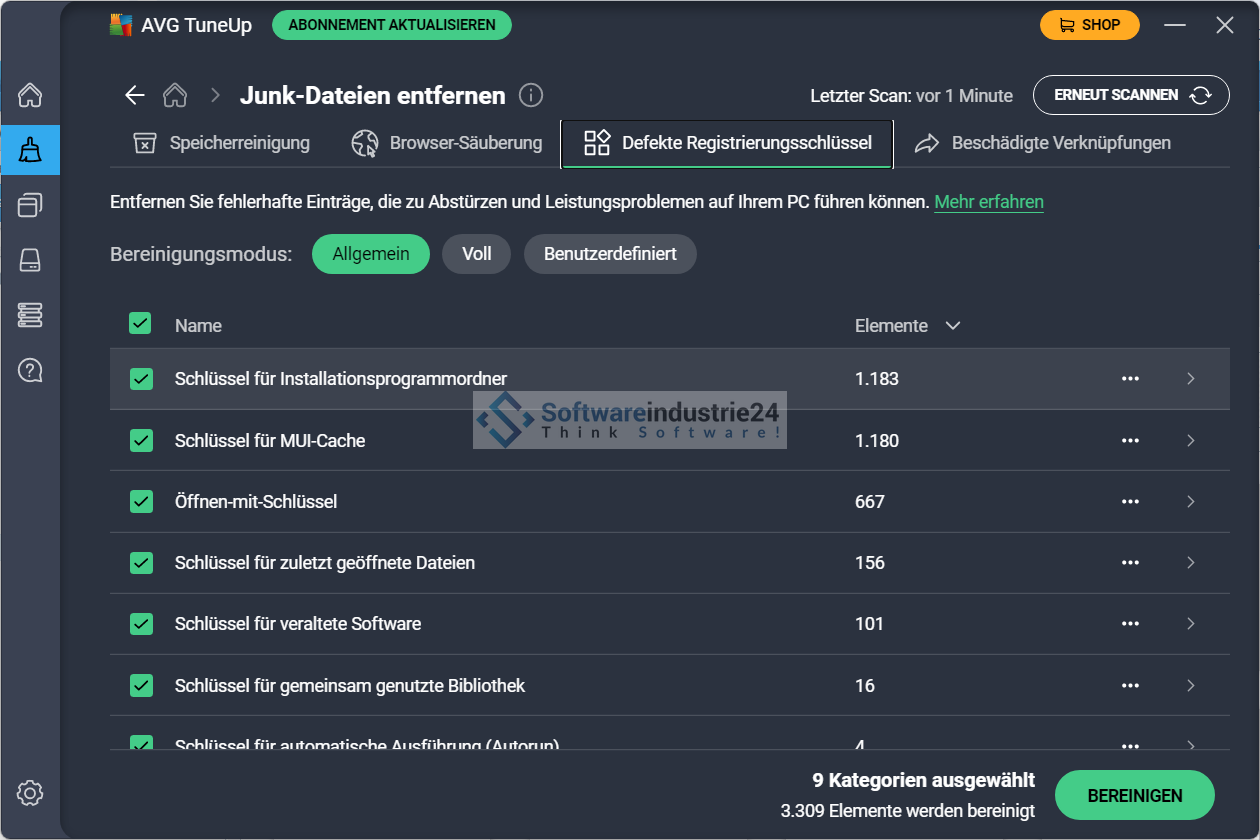
Task: Uncheck Schlüssel für veraltete Software checkbox
Action: click(x=141, y=624)
